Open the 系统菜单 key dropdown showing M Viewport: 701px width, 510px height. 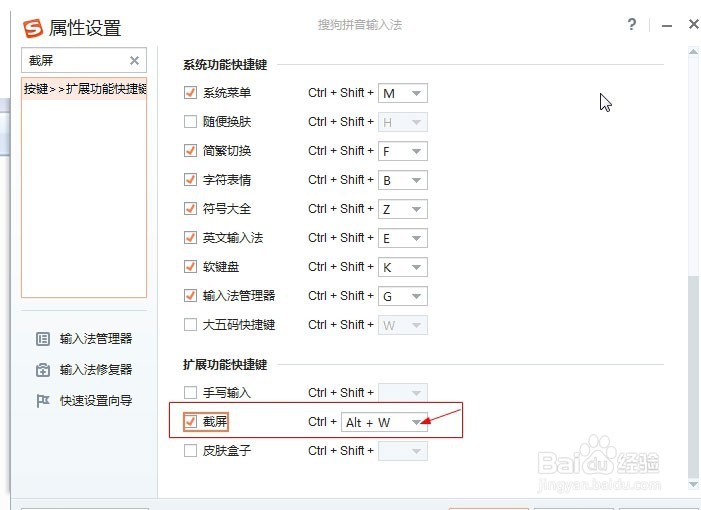[403, 93]
